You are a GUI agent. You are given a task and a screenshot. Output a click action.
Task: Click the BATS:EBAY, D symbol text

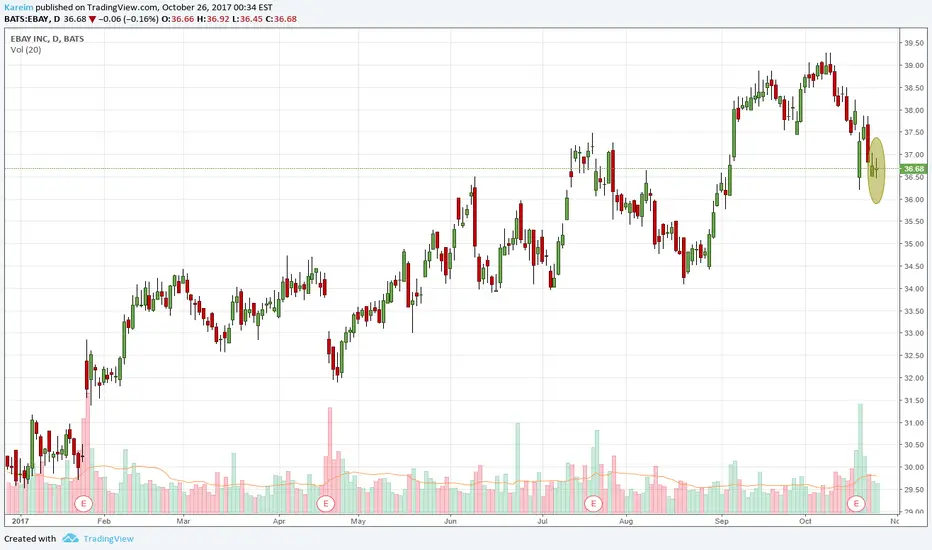coord(32,19)
